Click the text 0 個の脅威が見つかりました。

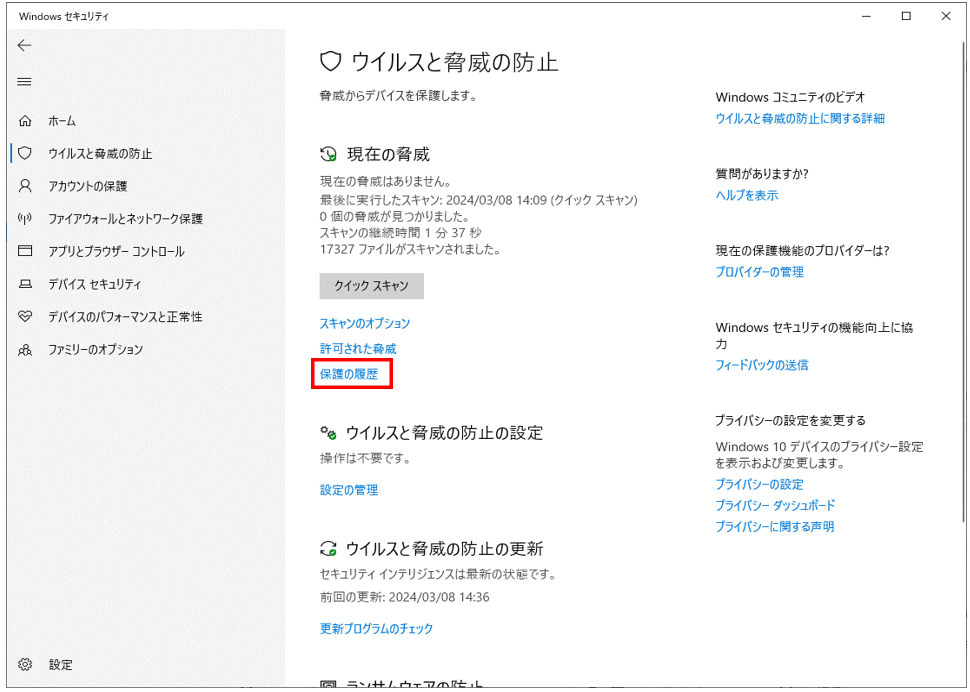point(395,216)
